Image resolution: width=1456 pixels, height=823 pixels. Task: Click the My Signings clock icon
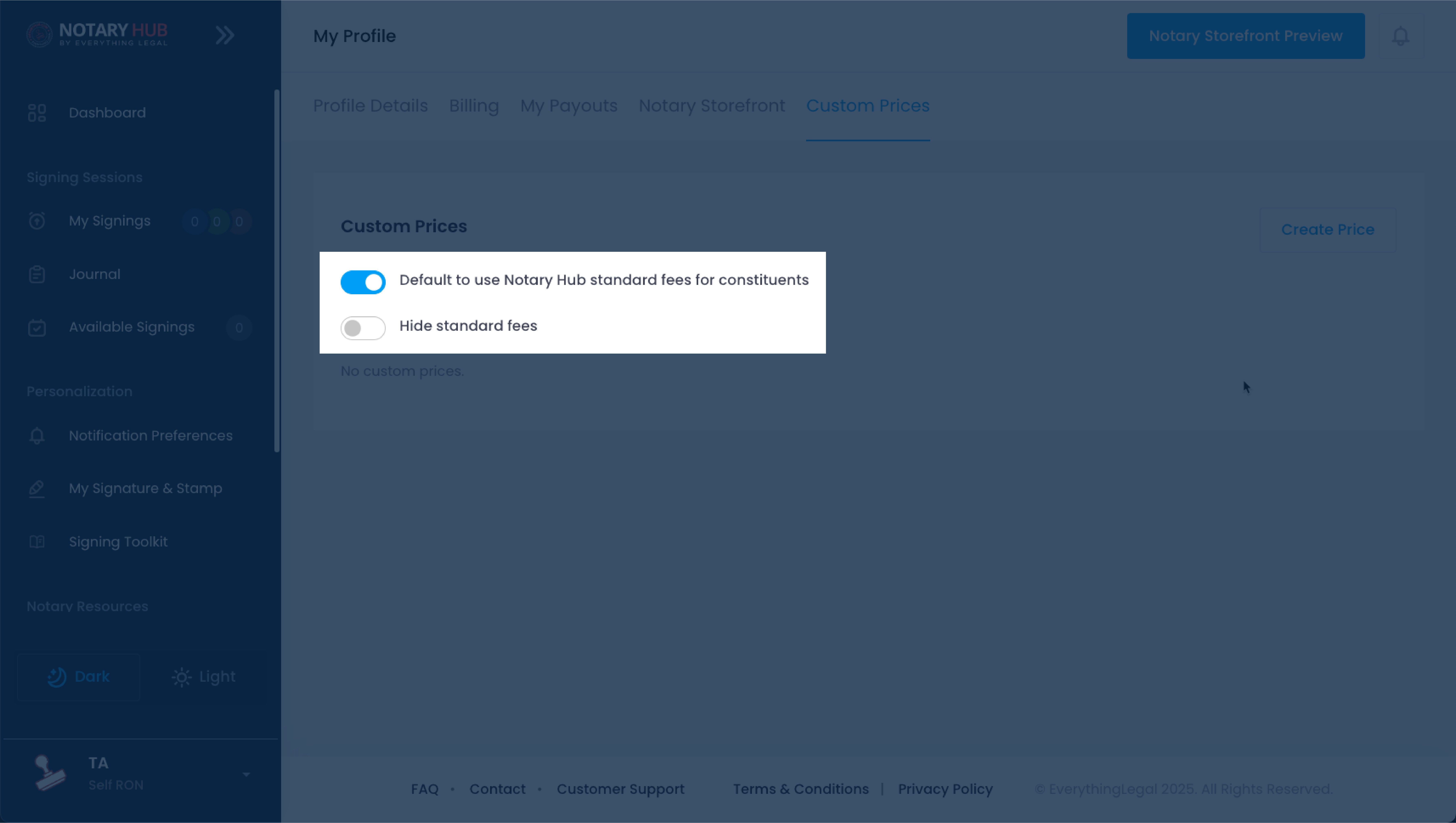pos(37,221)
